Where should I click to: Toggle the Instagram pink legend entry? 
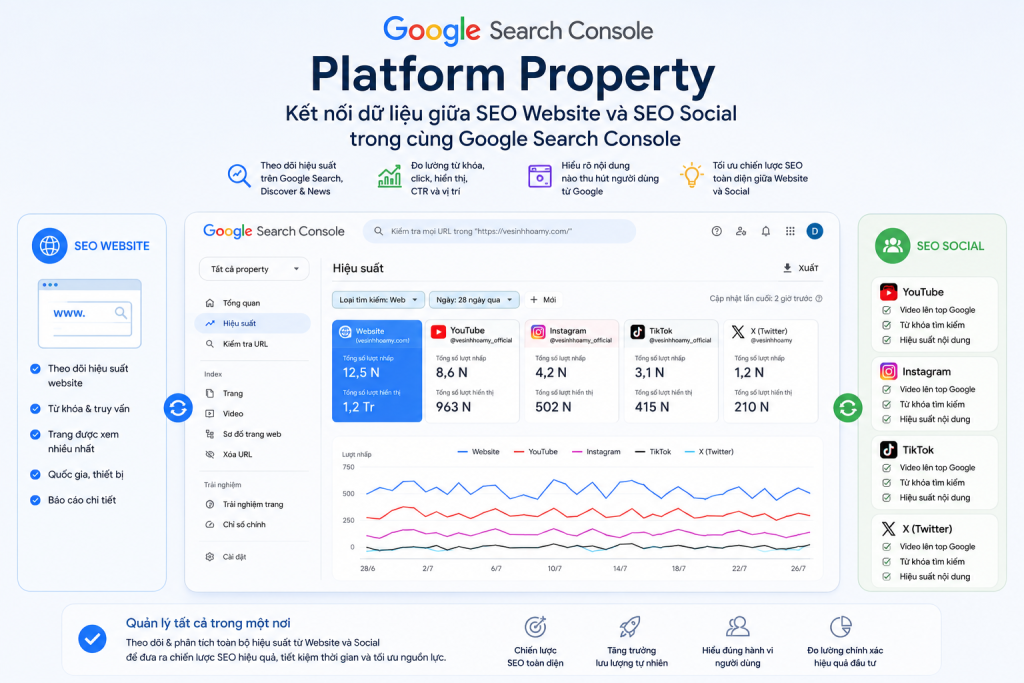pos(596,452)
